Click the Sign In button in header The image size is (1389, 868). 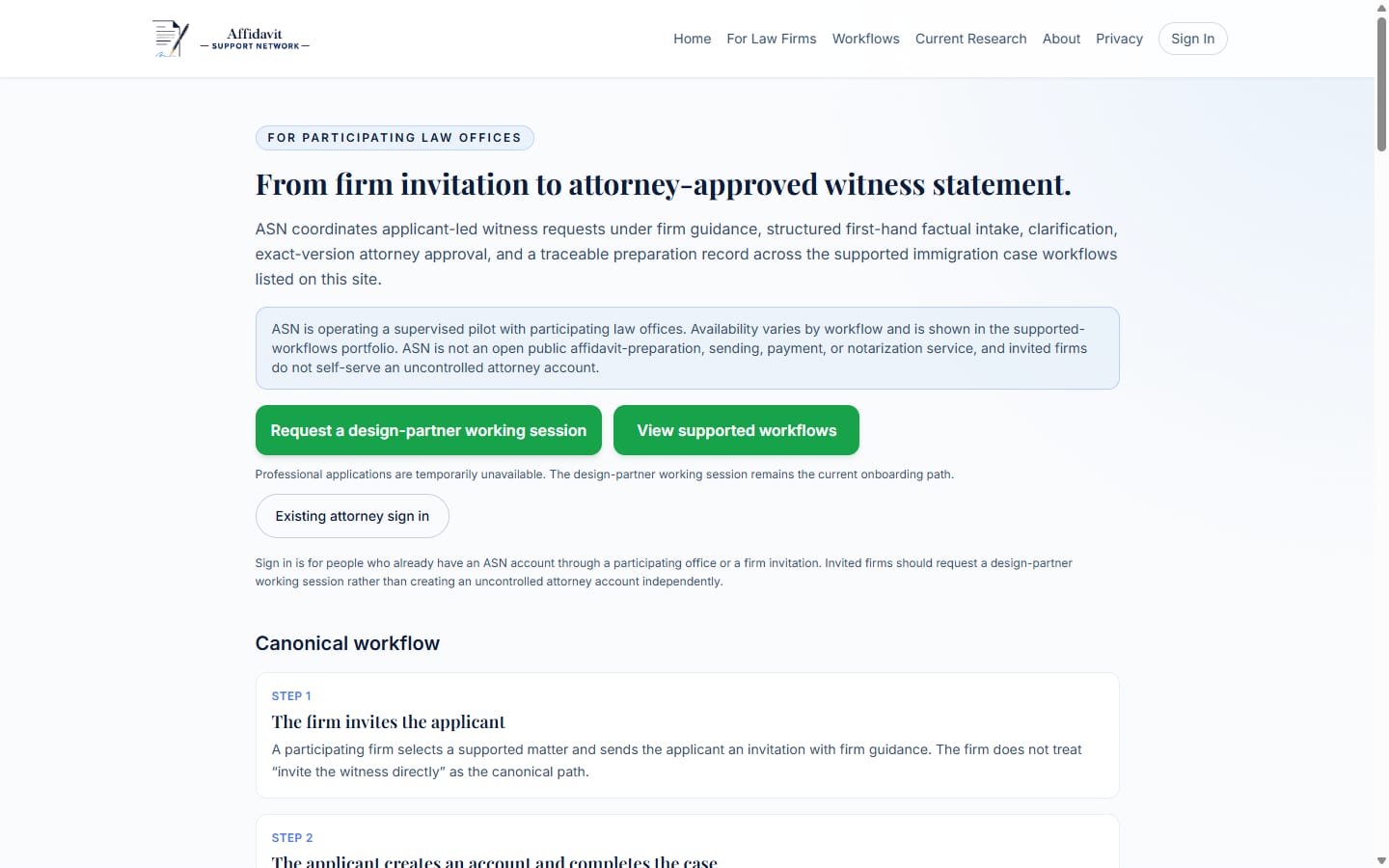(x=1192, y=39)
